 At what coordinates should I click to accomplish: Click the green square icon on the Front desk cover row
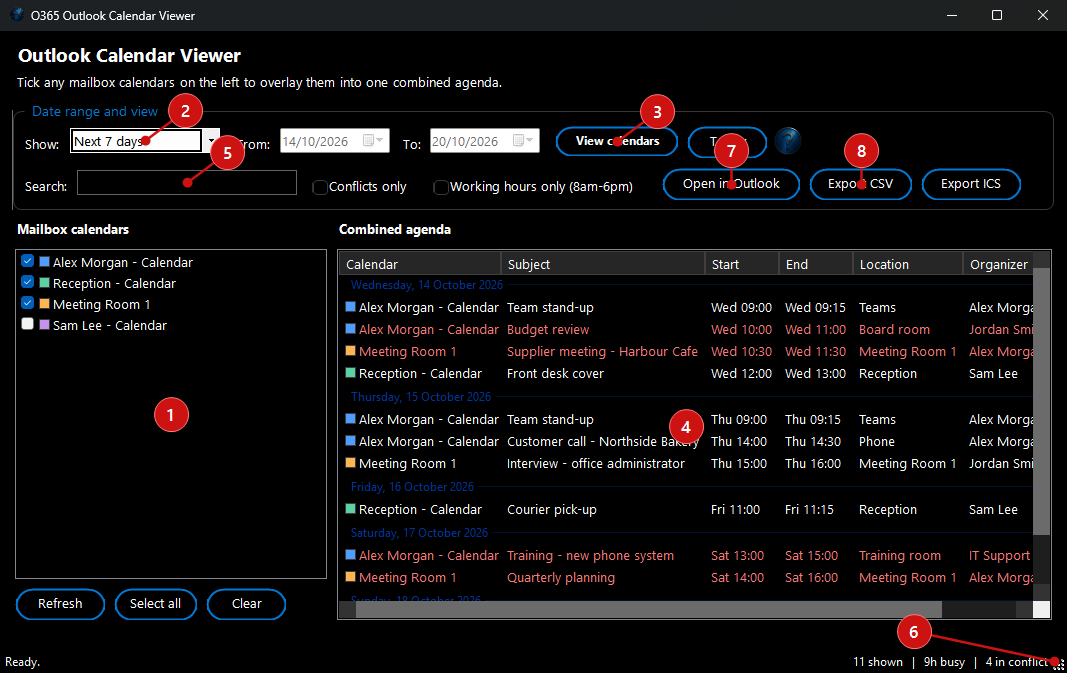tap(350, 373)
